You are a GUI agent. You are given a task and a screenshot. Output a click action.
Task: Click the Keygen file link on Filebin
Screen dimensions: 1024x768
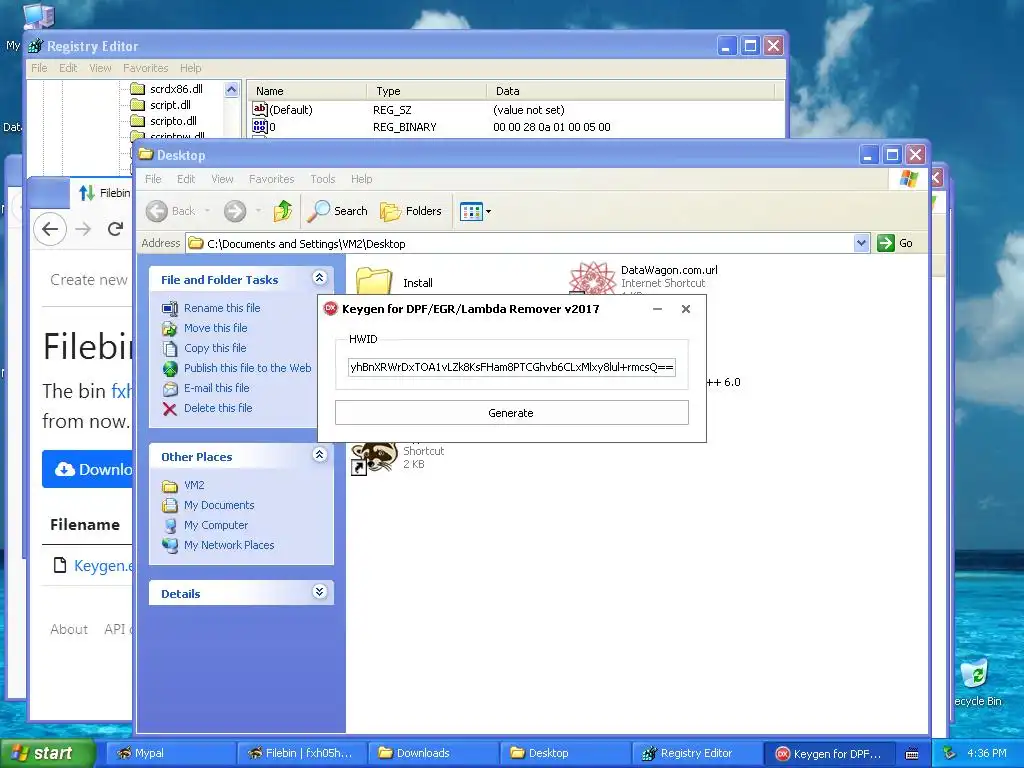103,566
